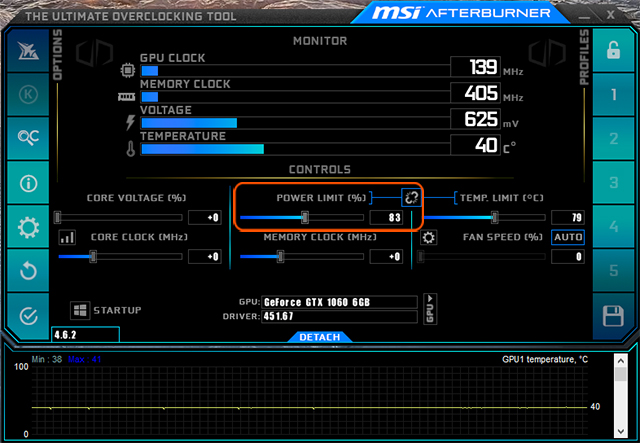This screenshot has height=443, width=640.
Task: Open the information (i) panel
Action: pos(28,183)
